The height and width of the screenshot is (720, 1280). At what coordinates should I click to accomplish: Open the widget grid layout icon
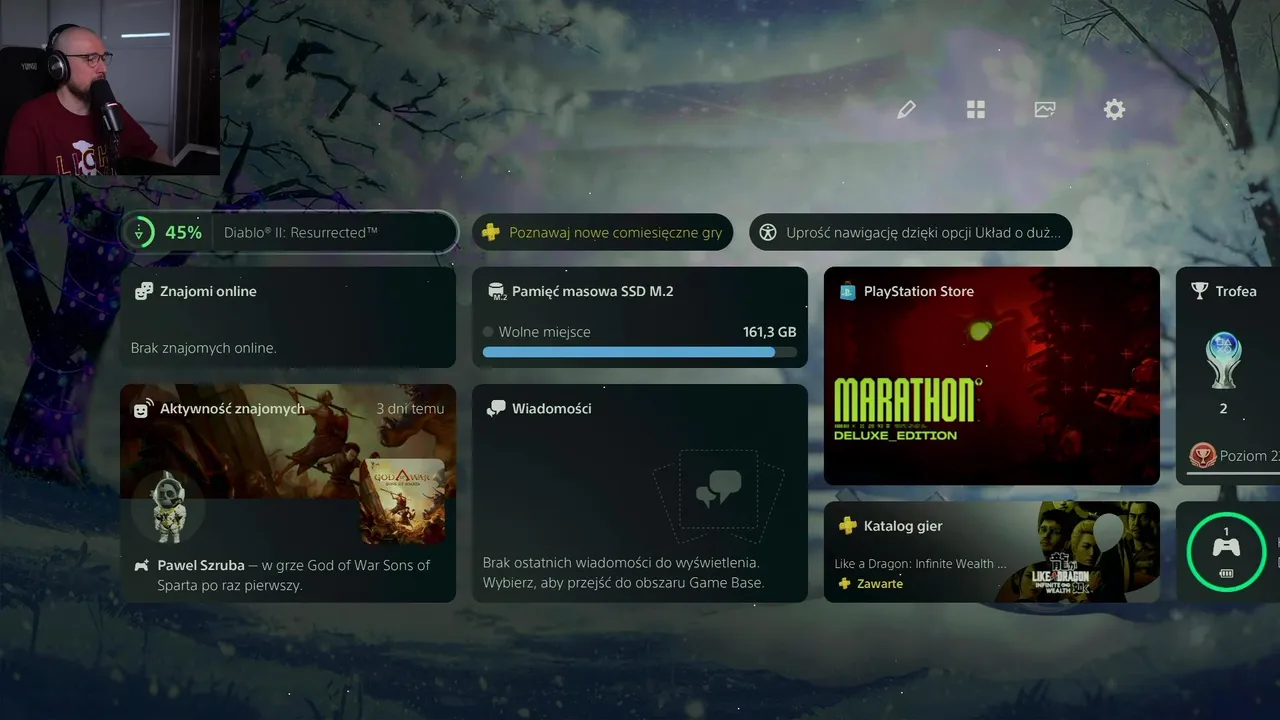(976, 110)
